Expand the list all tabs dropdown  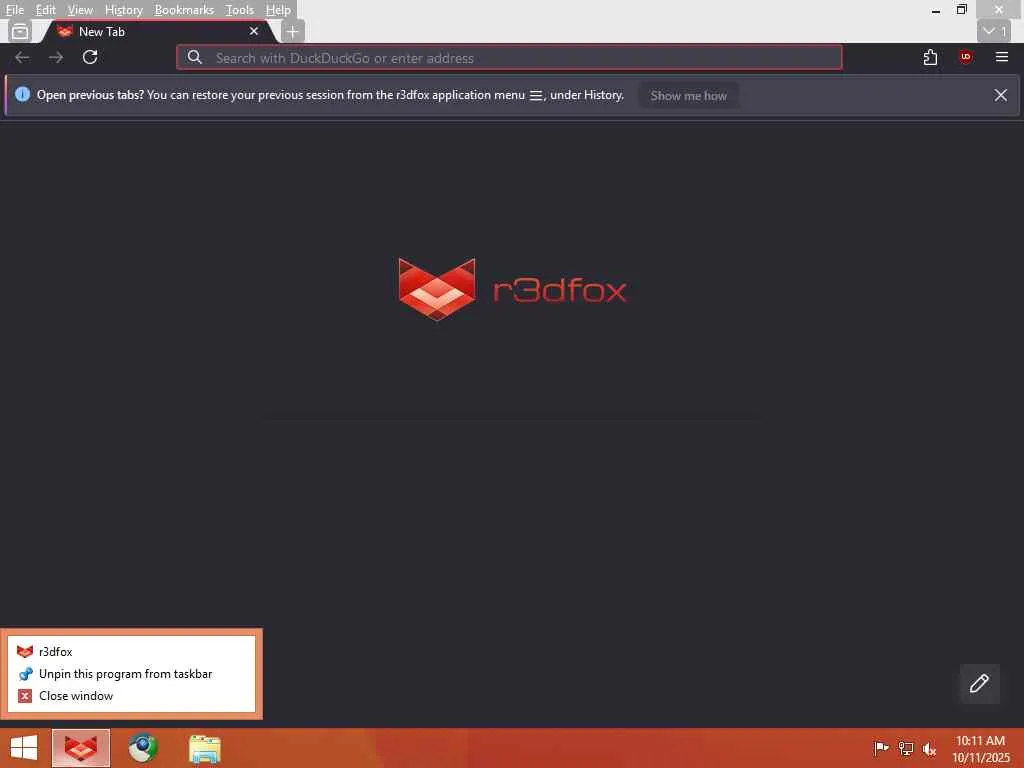tap(994, 31)
